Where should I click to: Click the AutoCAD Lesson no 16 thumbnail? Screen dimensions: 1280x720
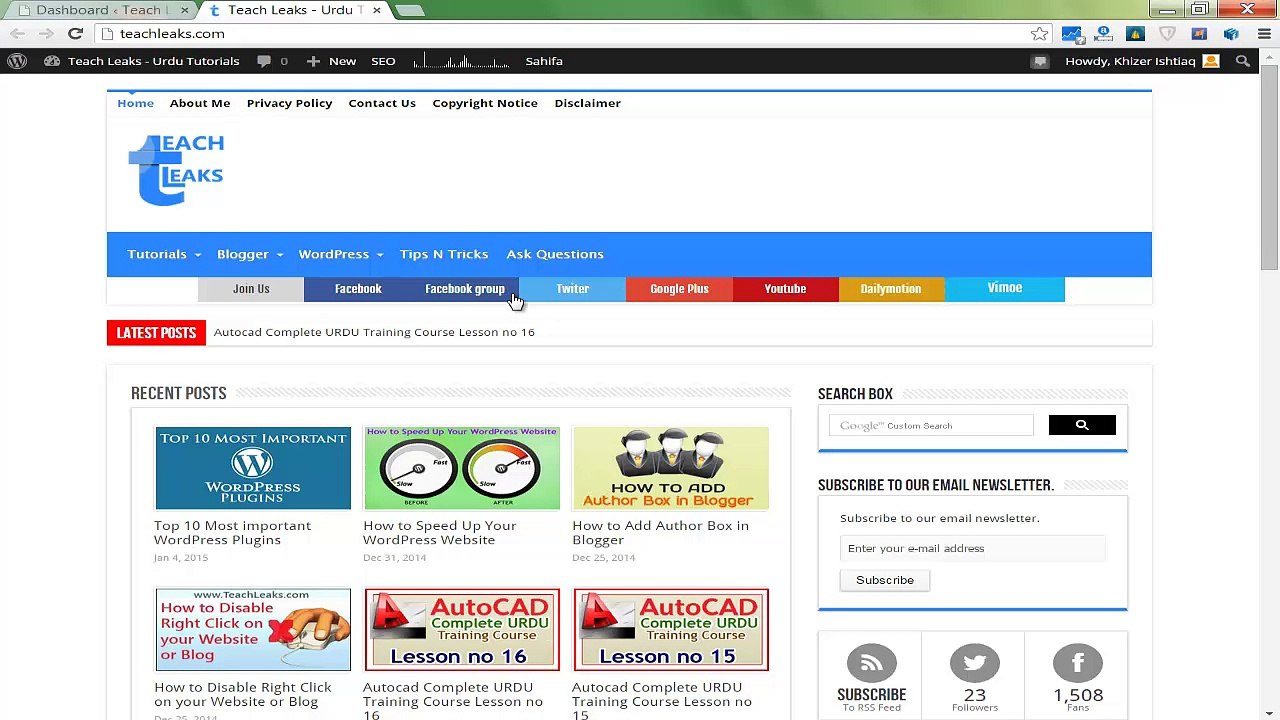(462, 630)
